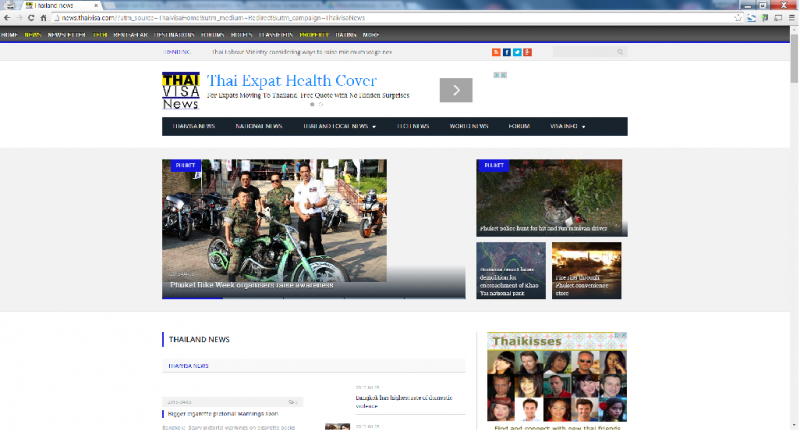Open Phuket Bike Week organisers article
This screenshot has height=432, width=800.
pyautogui.click(x=252, y=285)
